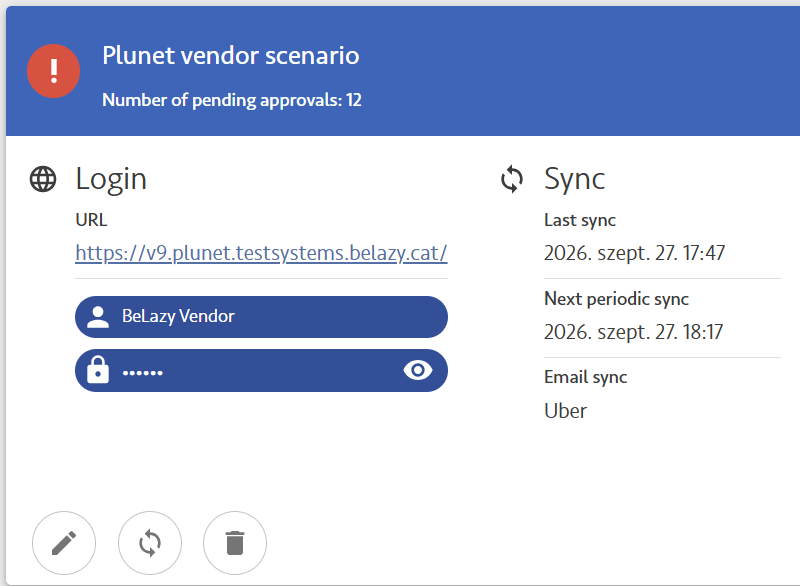Click the Login section heading
Image resolution: width=800 pixels, height=586 pixels.
pyautogui.click(x=111, y=179)
